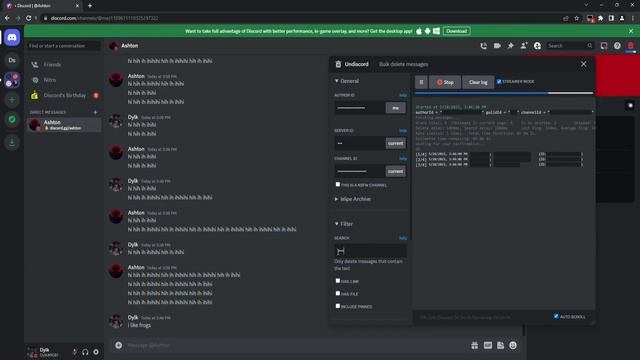Screen dimensions: 640x360
Task: Click the Undiscord trash icon in panel title
Action: 338,64
